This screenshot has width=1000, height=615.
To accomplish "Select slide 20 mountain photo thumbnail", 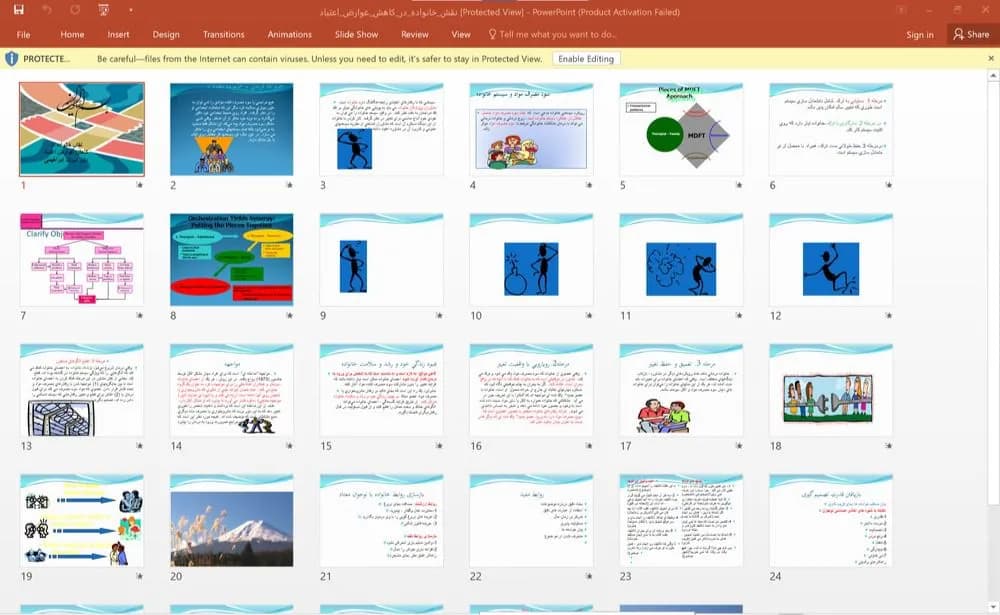I will coord(232,520).
